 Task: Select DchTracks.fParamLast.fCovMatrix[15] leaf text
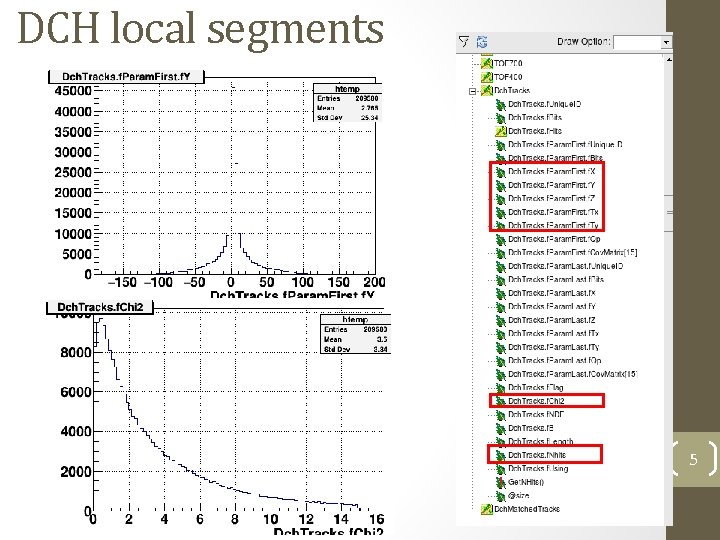click(x=573, y=374)
